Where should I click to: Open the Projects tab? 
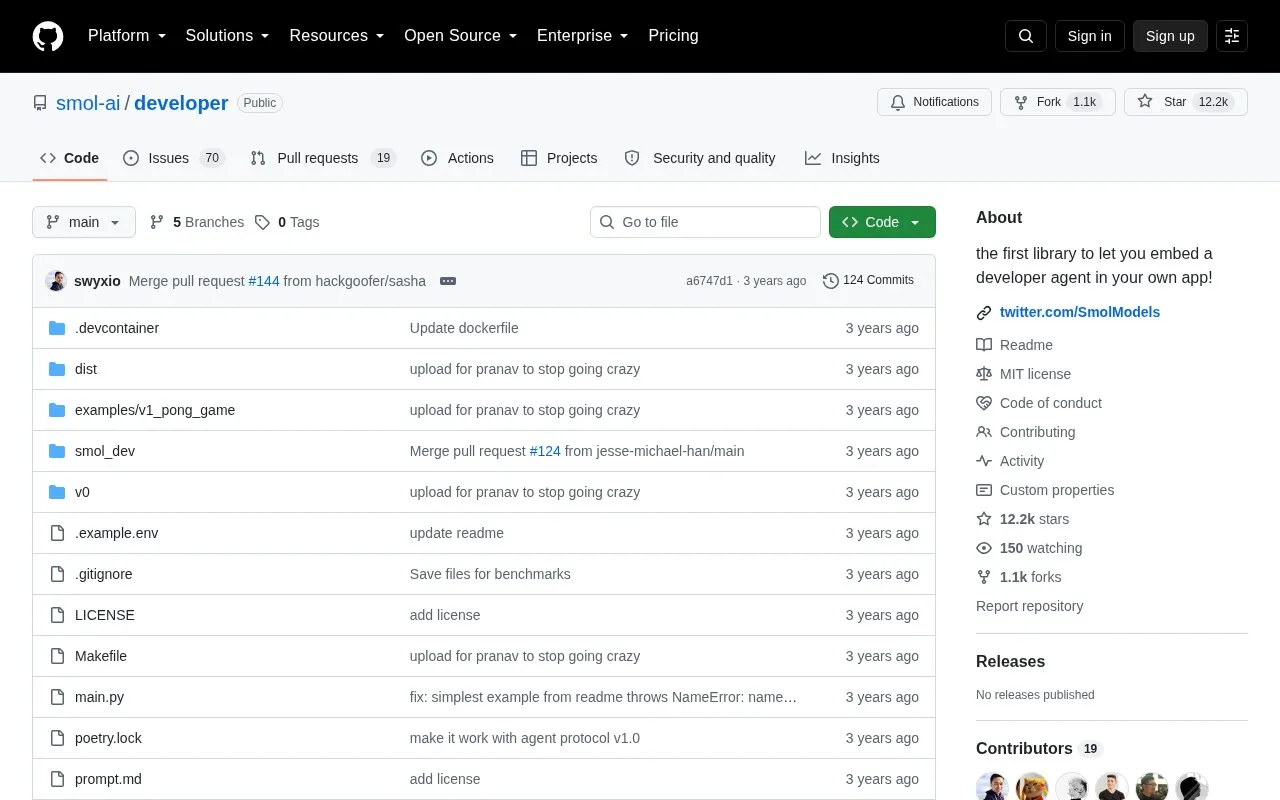[x=559, y=158]
